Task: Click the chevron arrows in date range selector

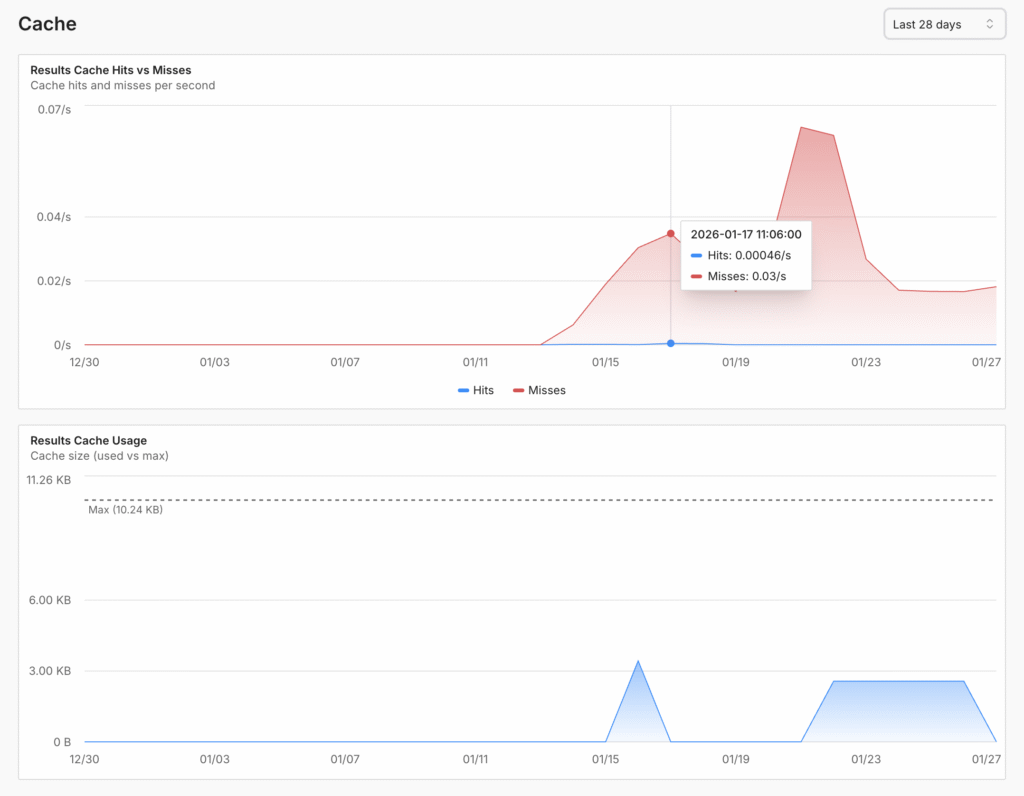Action: point(989,24)
